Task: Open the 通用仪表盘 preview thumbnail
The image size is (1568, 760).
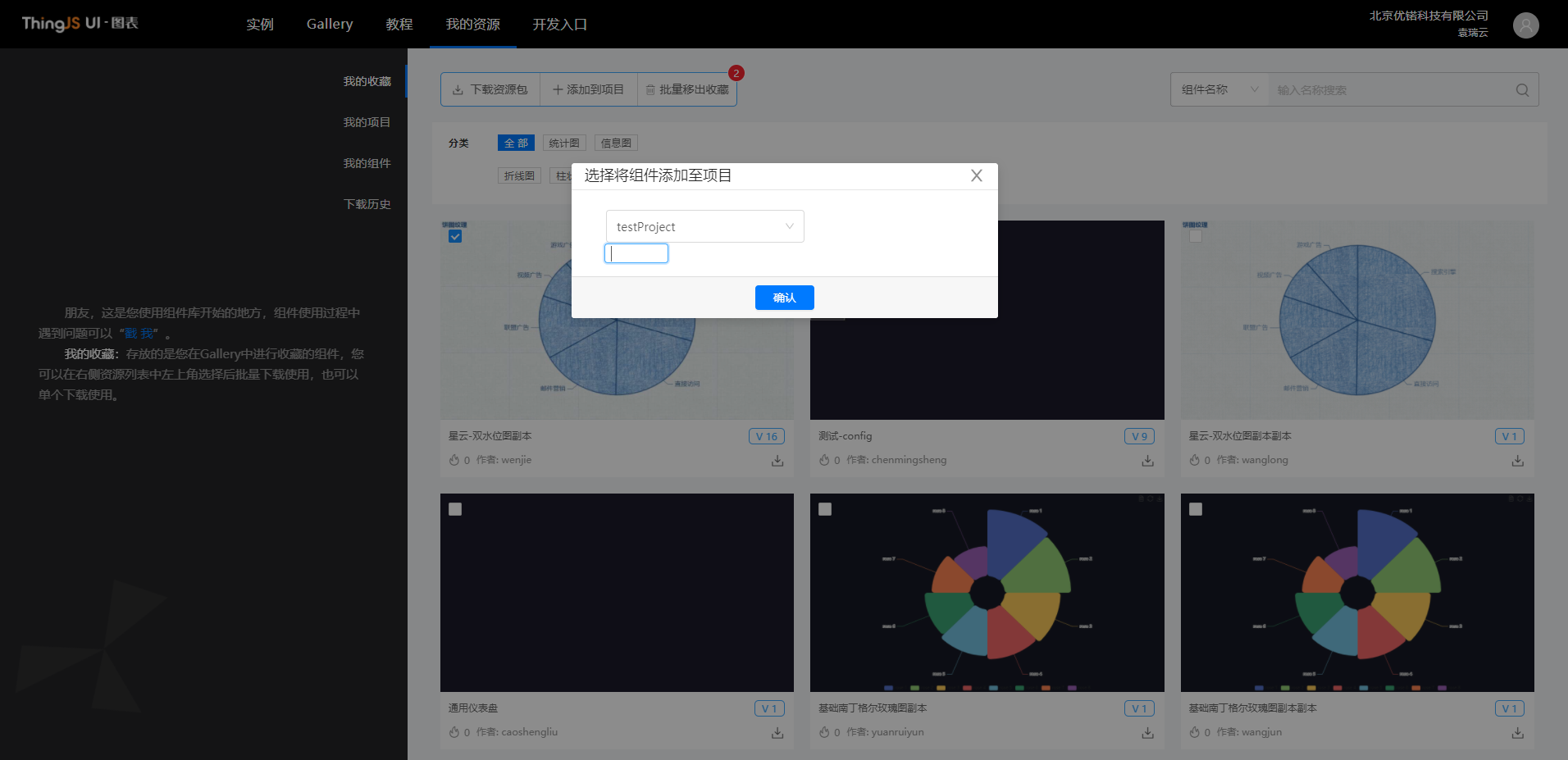Action: 617,593
